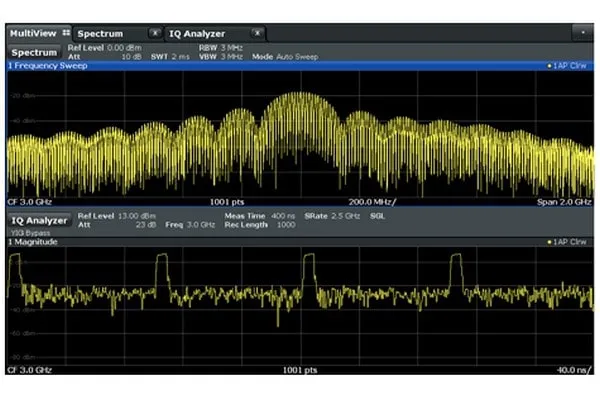Viewport: 600px width, 400px height.
Task: Select the Frequency Sweep window title bar
Action: point(200,65)
